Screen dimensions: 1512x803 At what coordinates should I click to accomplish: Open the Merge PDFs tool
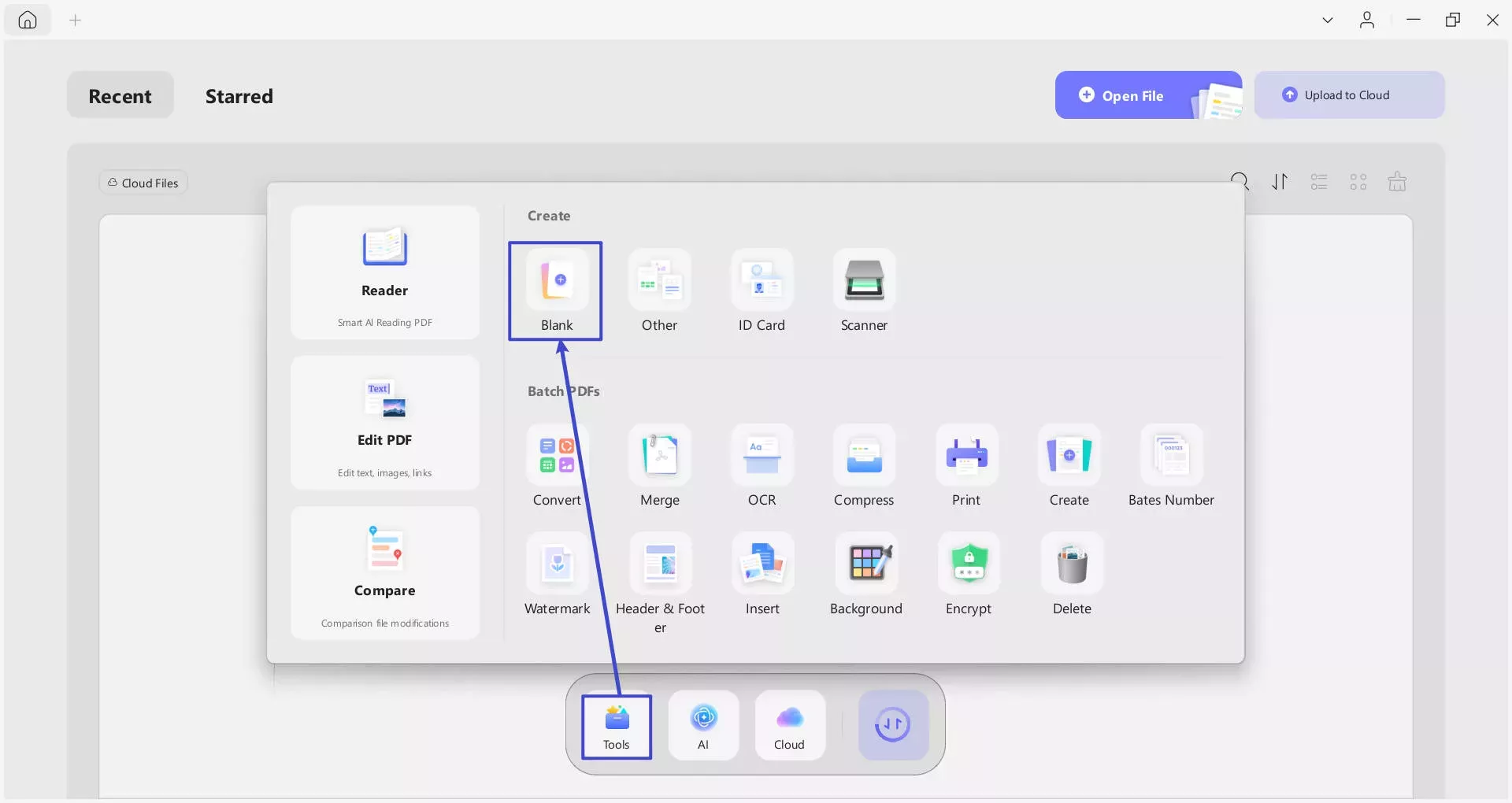[659, 464]
